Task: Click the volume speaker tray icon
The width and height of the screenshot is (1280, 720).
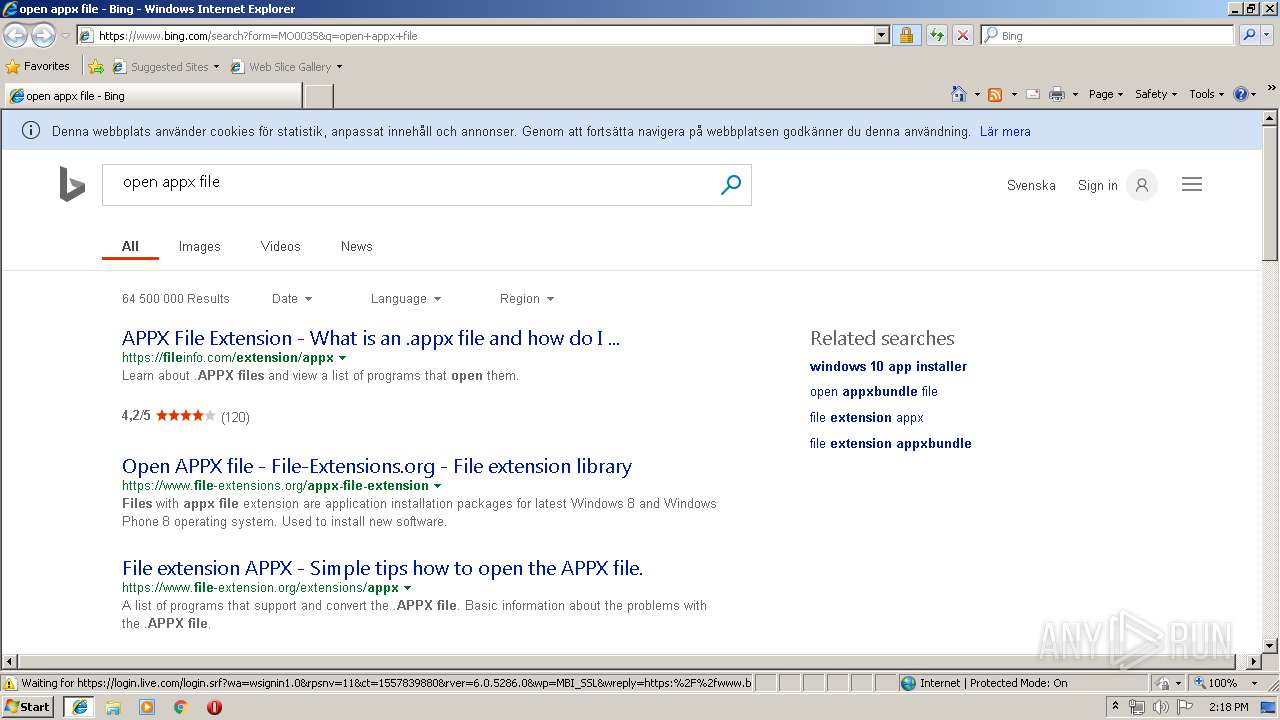Action: coord(1160,707)
